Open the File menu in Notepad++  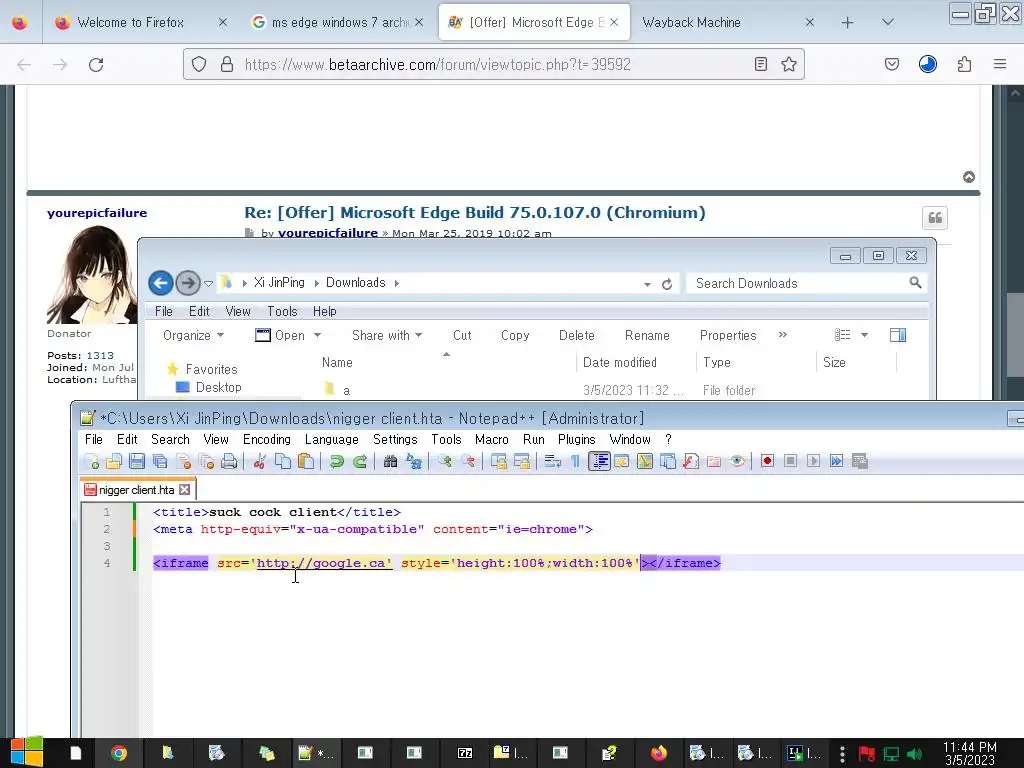[x=93, y=440]
